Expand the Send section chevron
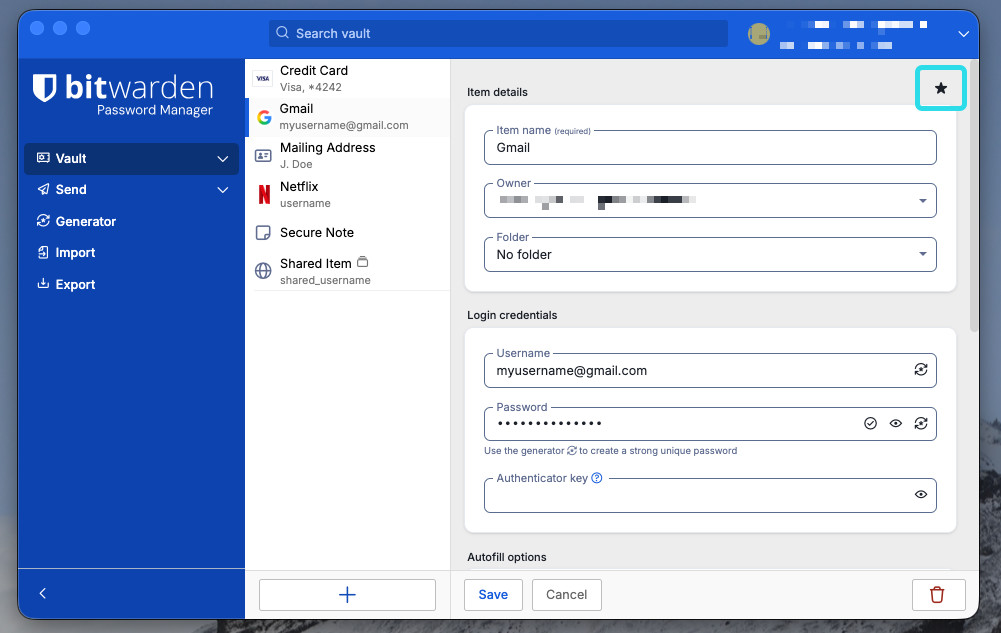The image size is (1001, 633). pos(223,190)
